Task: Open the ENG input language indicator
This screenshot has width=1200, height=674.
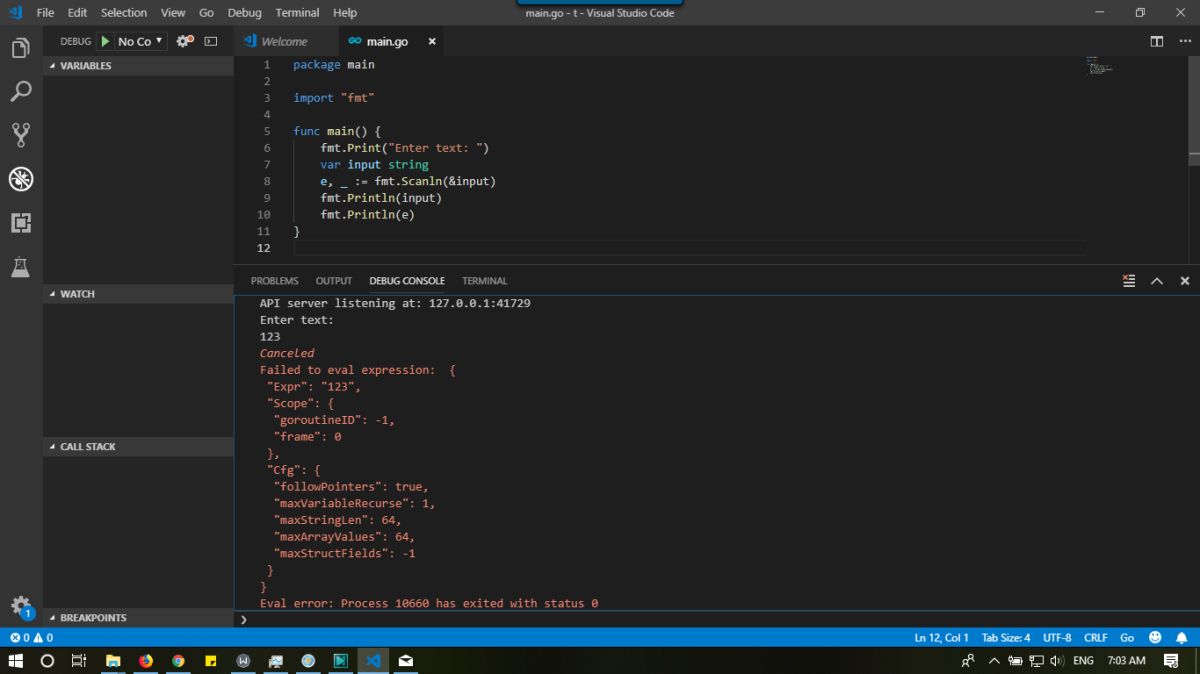Action: 1083,661
